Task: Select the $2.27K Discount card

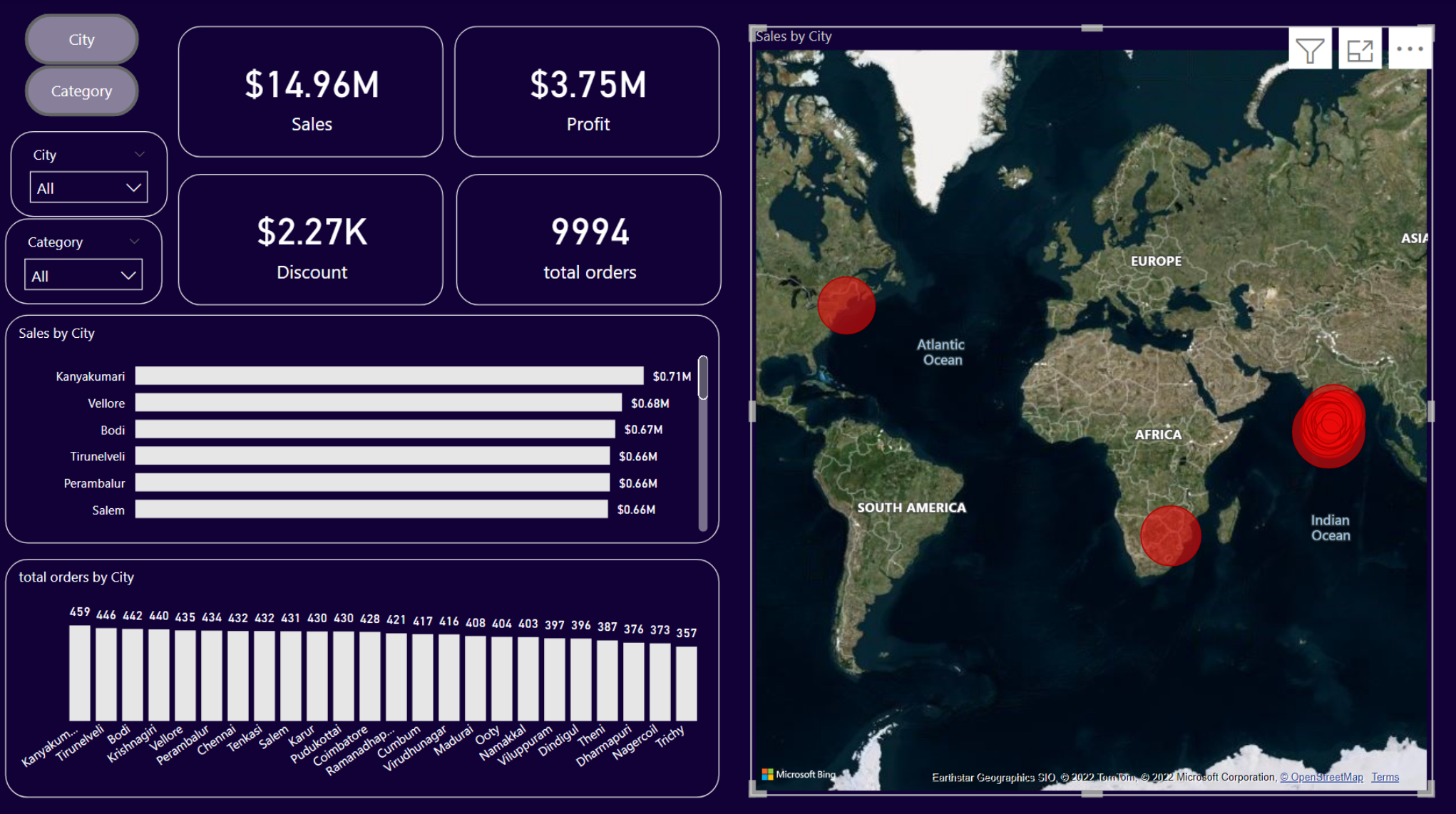Action: pos(311,239)
